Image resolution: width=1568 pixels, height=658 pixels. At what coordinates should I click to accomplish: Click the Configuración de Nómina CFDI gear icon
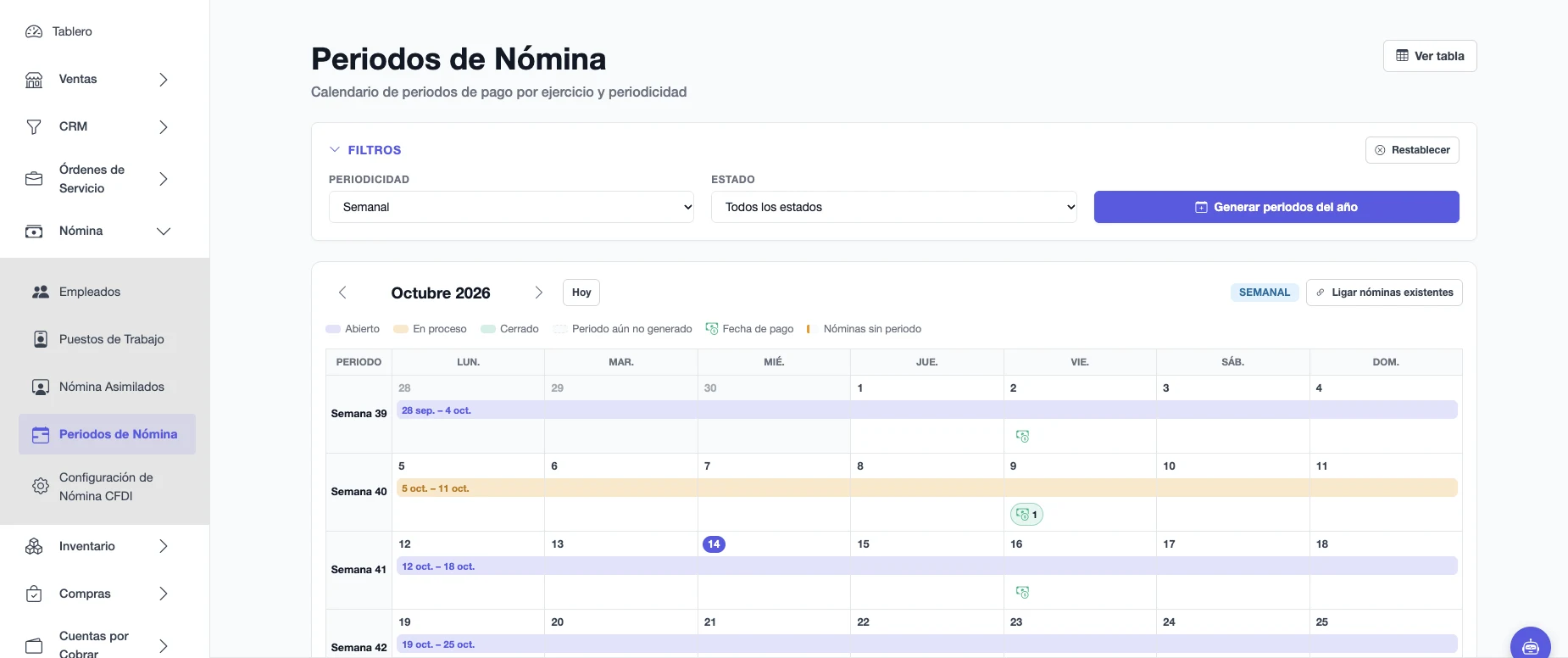tap(41, 487)
